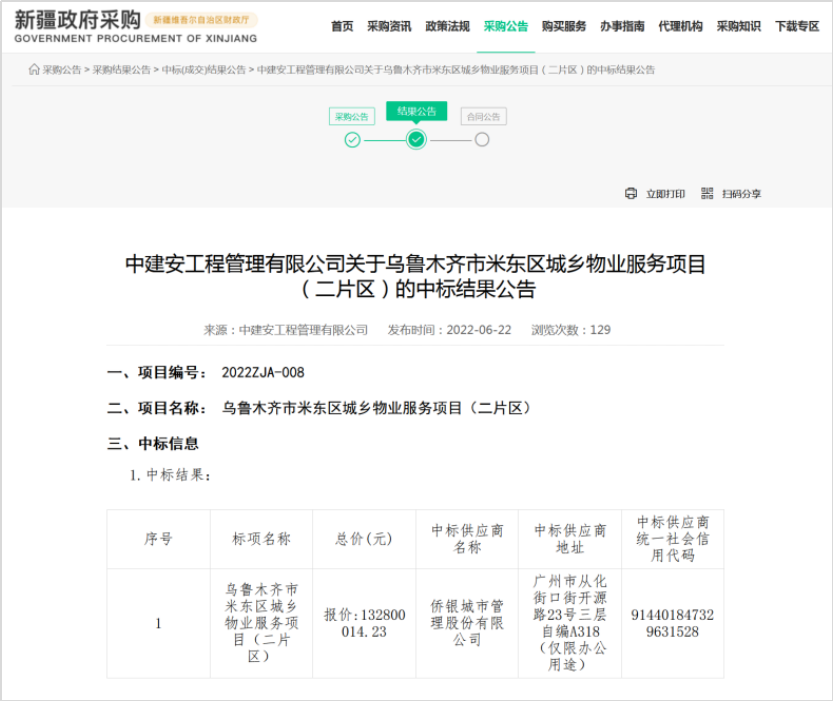Select the 合同公告 label in the progress bar
The width and height of the screenshot is (833, 701).
(x=483, y=117)
